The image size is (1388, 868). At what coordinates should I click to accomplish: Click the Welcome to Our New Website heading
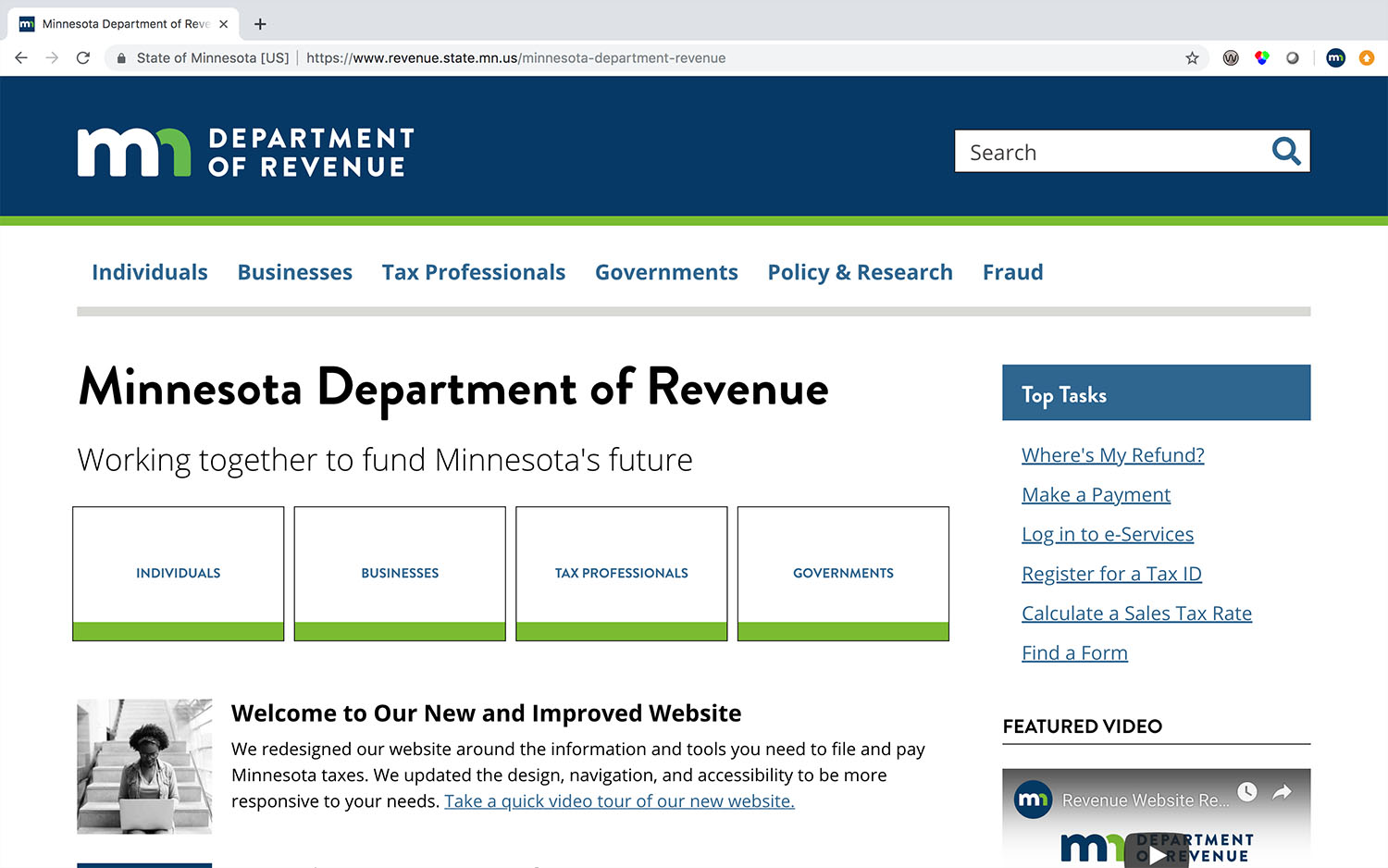click(x=487, y=713)
